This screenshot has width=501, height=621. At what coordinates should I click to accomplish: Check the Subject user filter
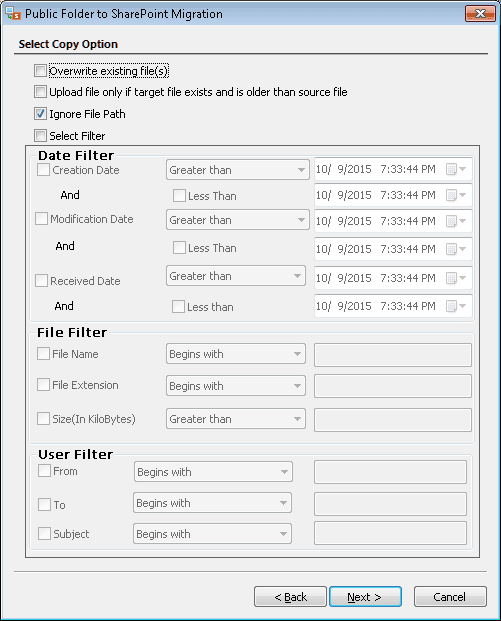pos(44,534)
